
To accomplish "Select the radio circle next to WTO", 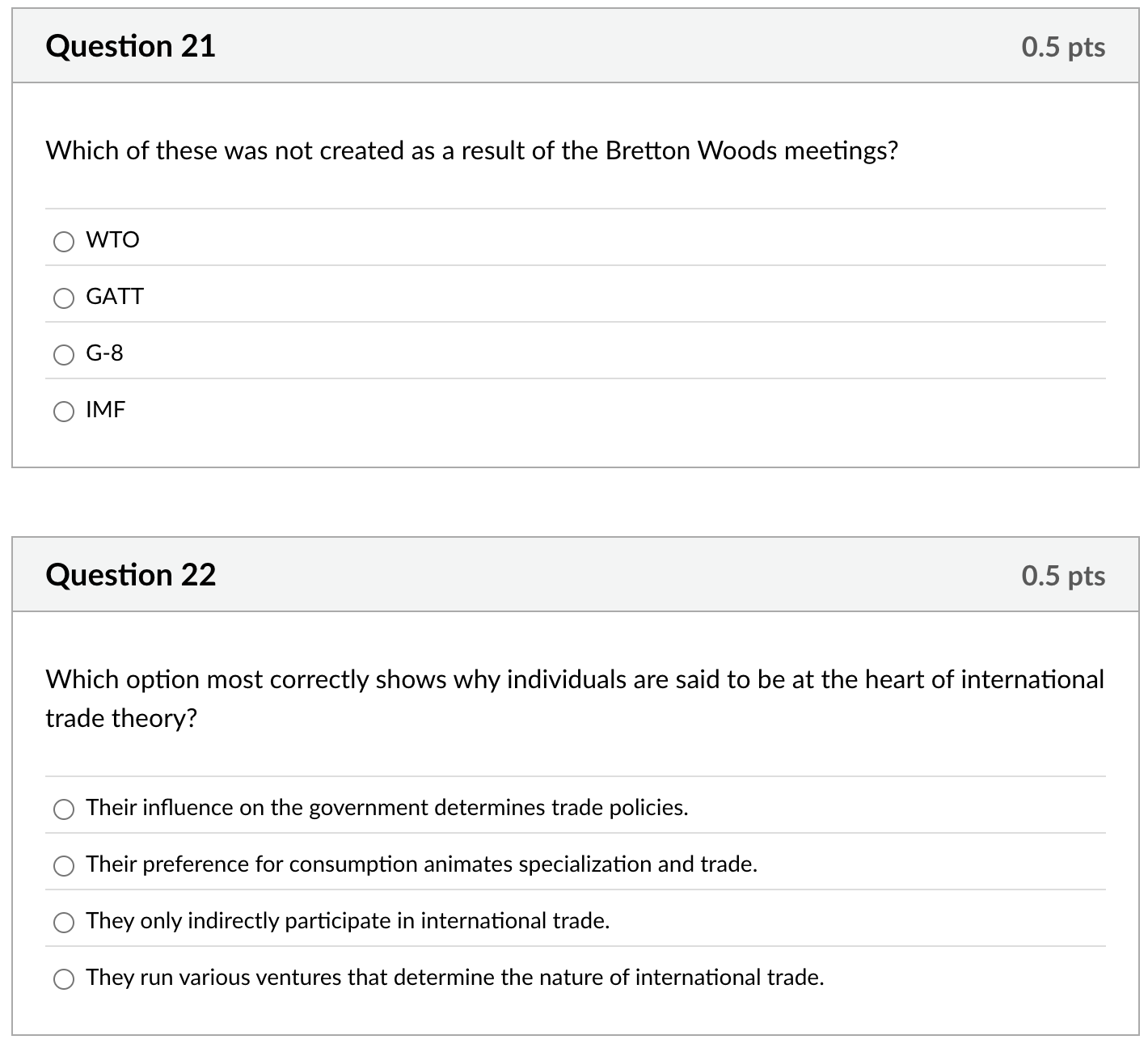I will [x=64, y=241].
